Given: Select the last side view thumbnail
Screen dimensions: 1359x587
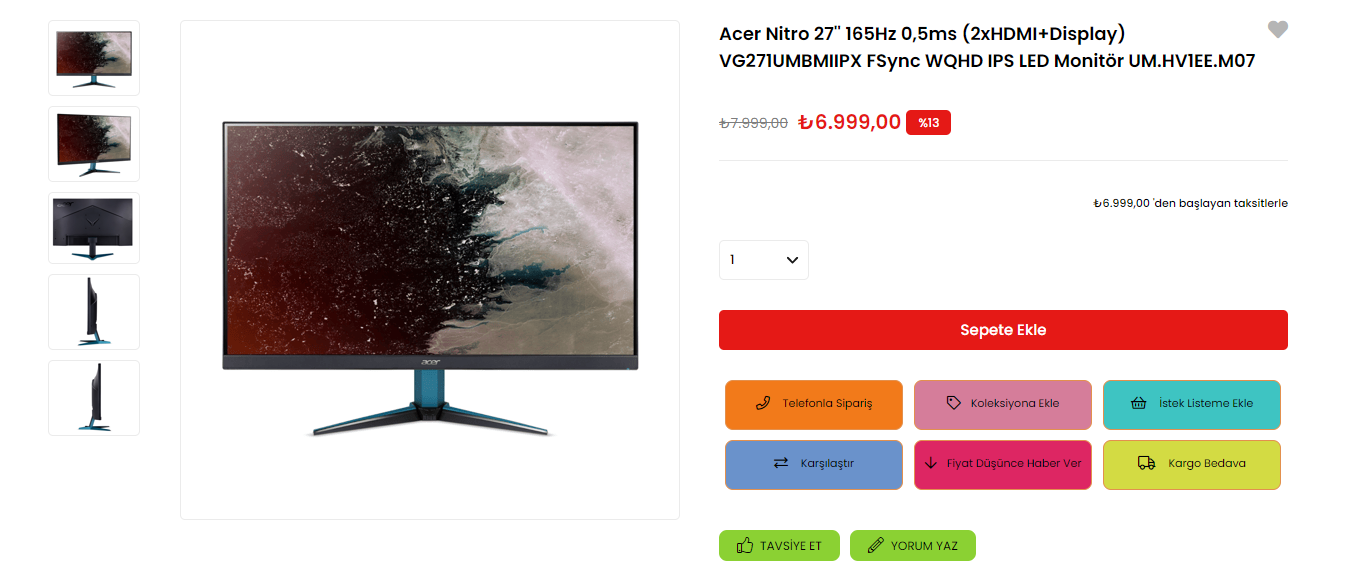Looking at the screenshot, I should click(x=94, y=398).
